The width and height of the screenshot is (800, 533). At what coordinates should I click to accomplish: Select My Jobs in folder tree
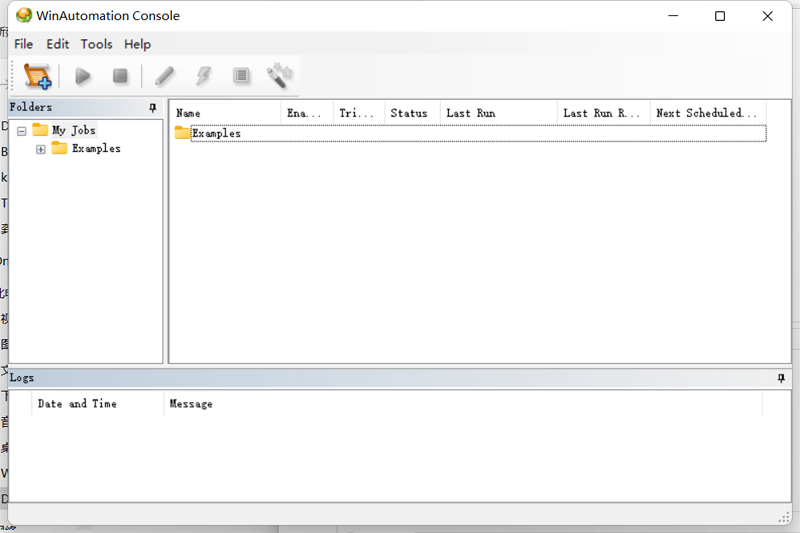(73, 130)
